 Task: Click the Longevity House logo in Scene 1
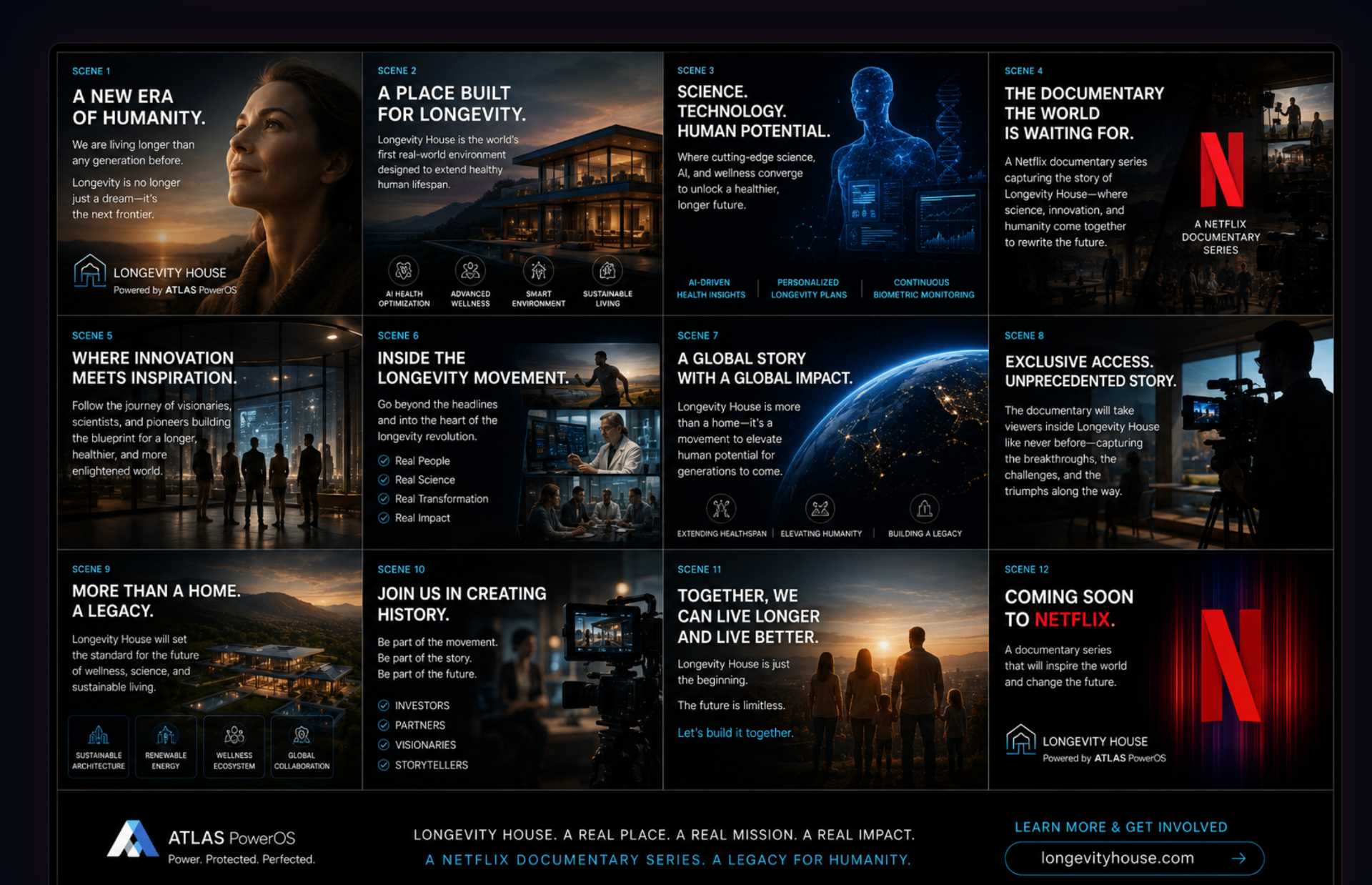(89, 270)
